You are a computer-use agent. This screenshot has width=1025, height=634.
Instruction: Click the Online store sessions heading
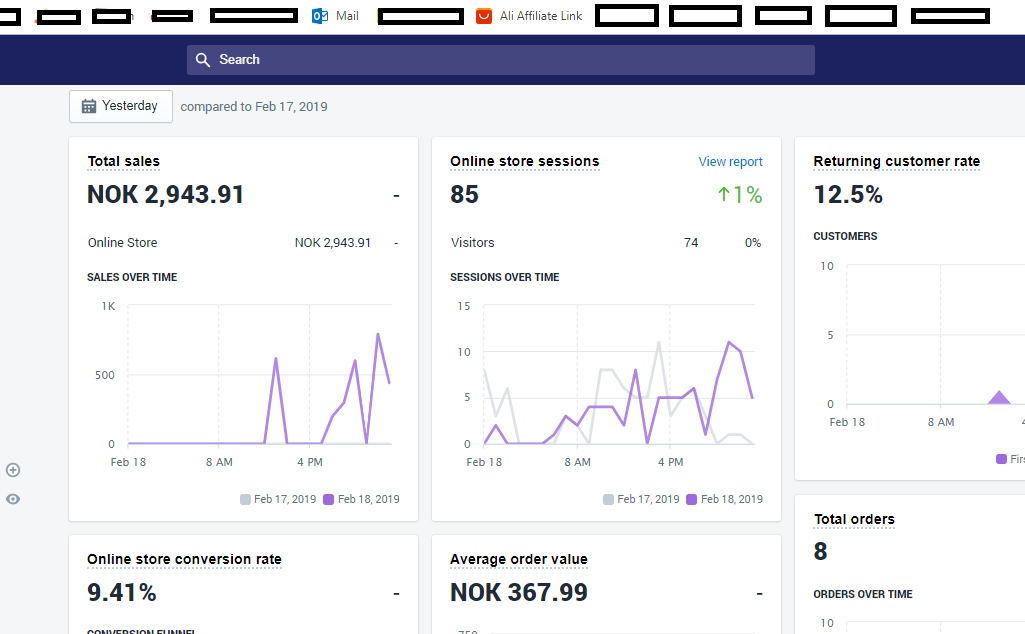pos(524,161)
